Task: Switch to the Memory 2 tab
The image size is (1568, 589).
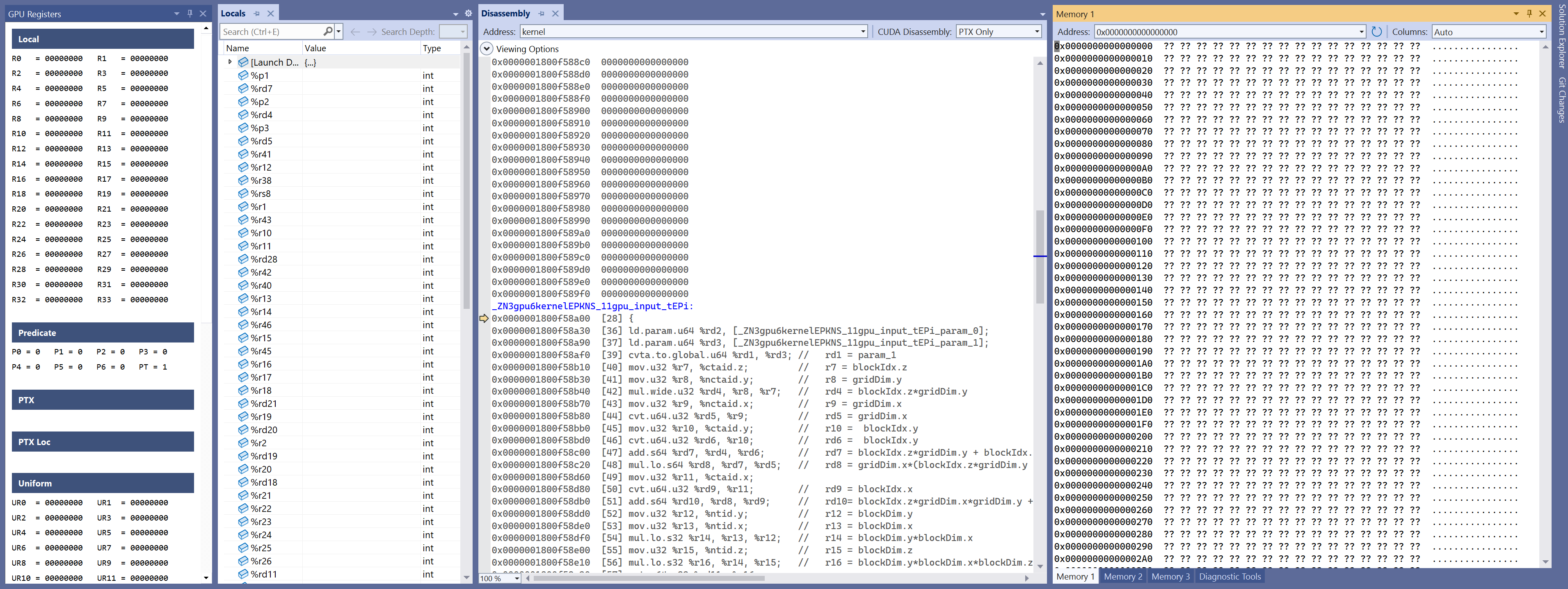Action: click(x=1122, y=576)
